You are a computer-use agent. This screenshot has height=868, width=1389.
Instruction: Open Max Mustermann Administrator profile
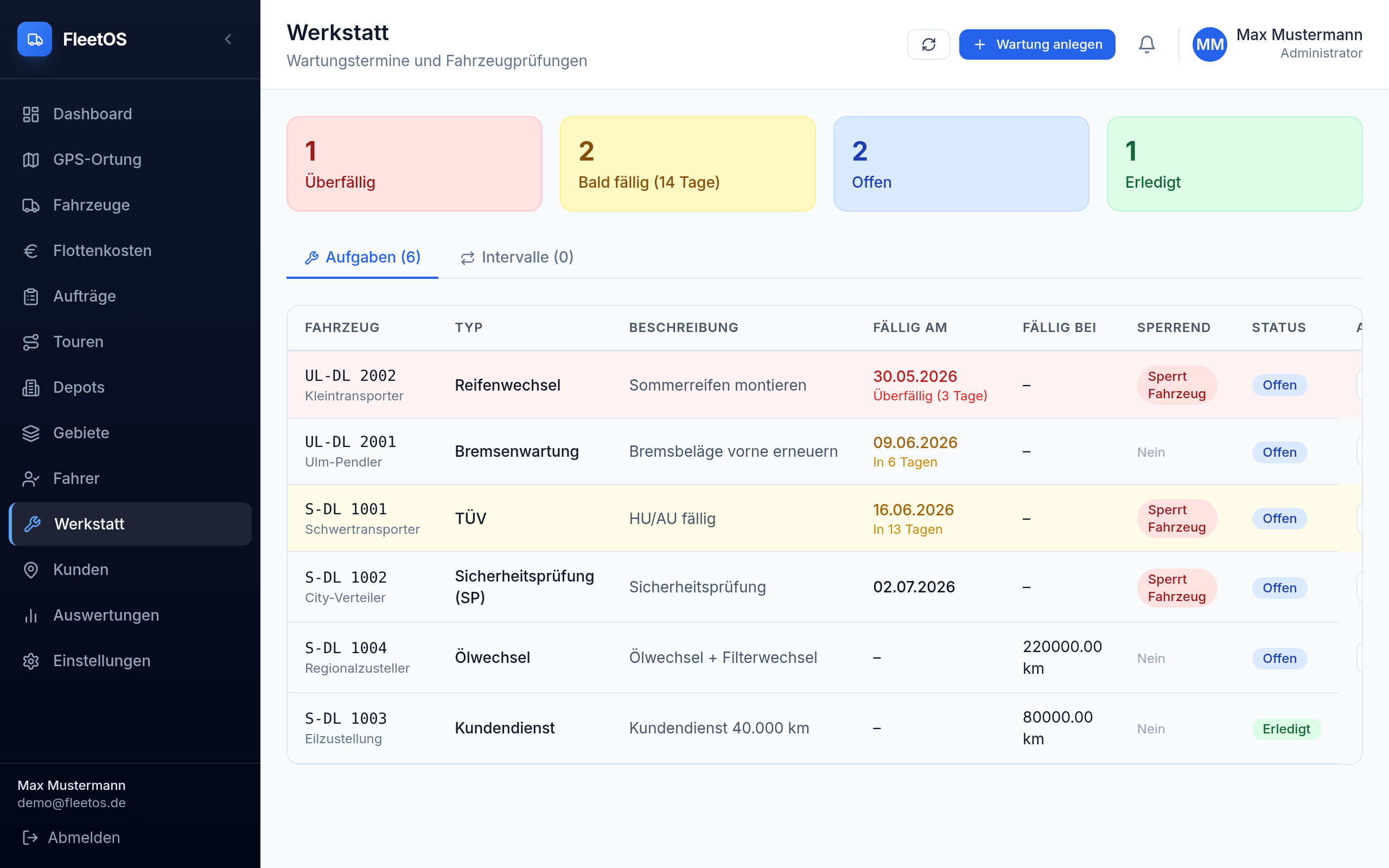pos(1277,44)
